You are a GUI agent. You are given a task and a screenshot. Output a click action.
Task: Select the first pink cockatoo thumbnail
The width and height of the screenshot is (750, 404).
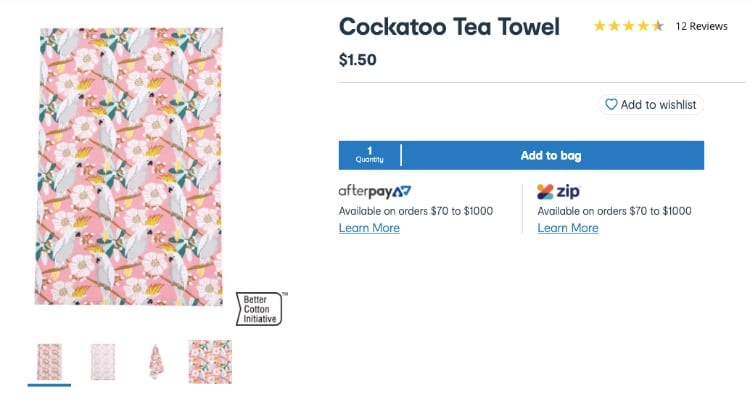[49, 361]
